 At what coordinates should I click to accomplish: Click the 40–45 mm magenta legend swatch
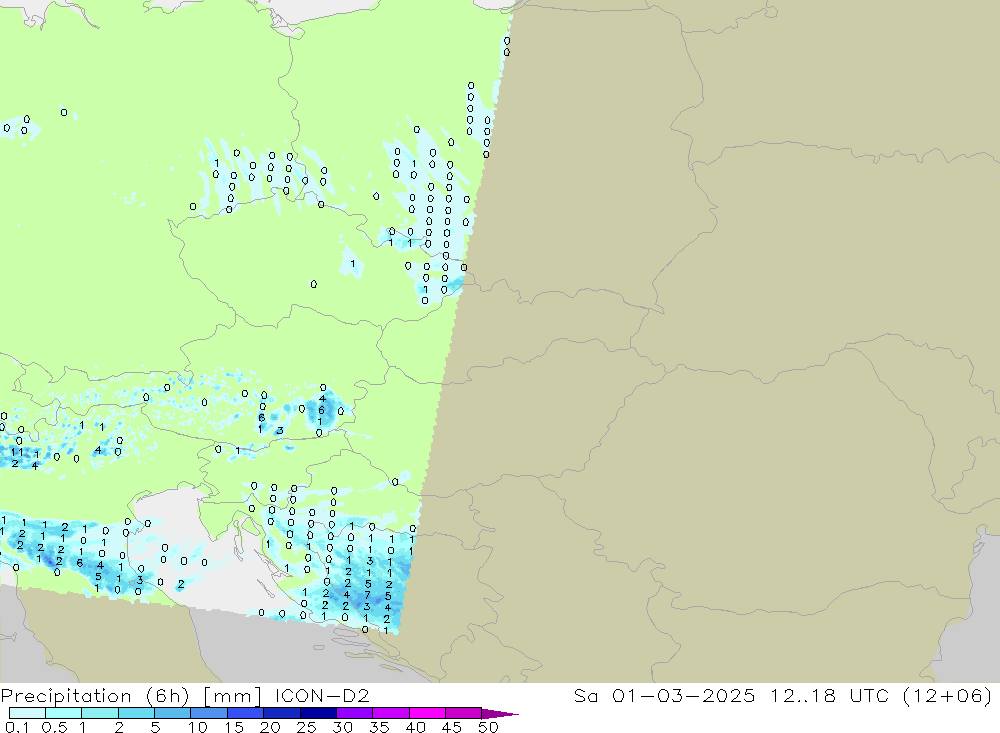click(x=427, y=713)
